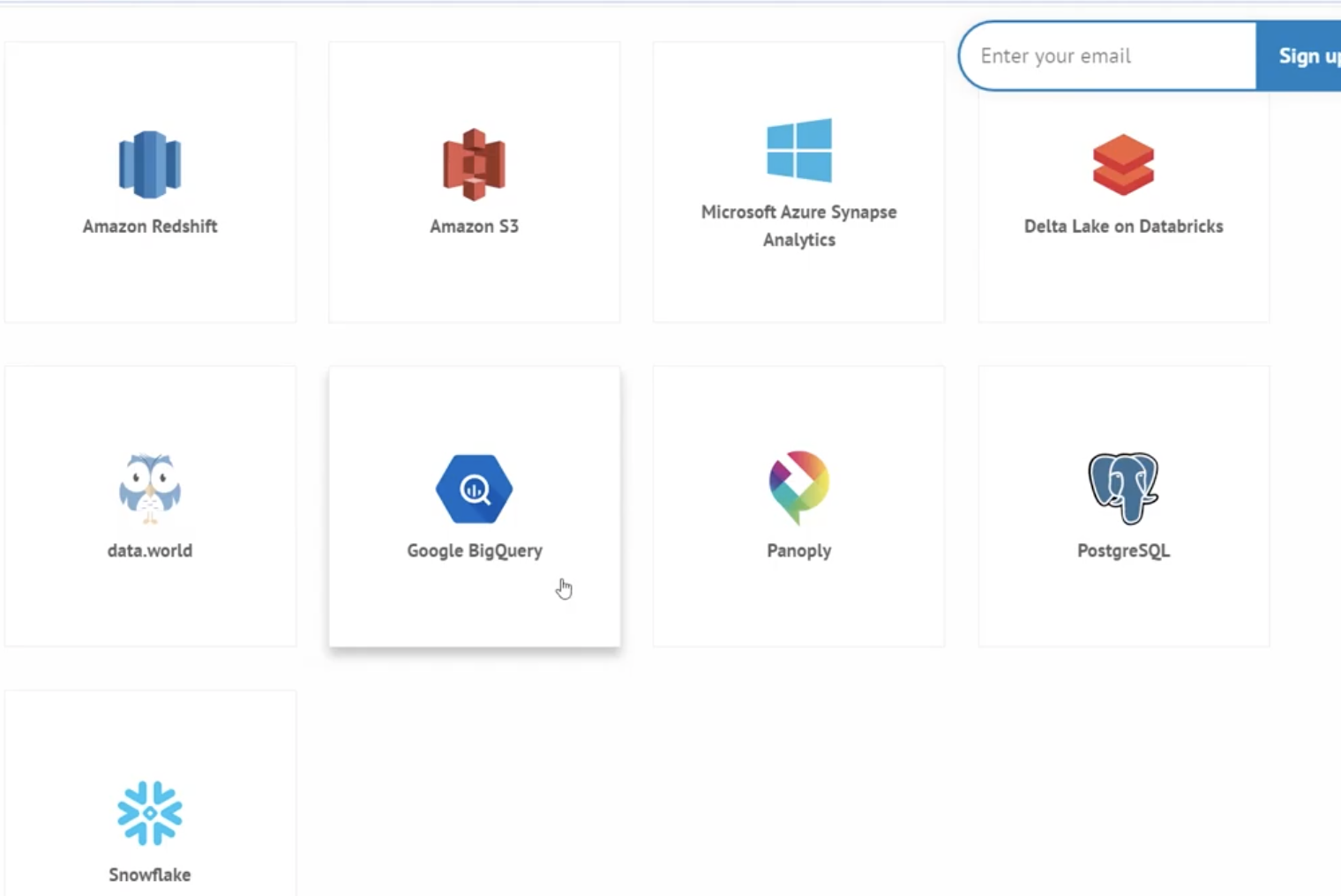The image size is (1341, 896).
Task: Open the Panoply label
Action: coord(799,550)
